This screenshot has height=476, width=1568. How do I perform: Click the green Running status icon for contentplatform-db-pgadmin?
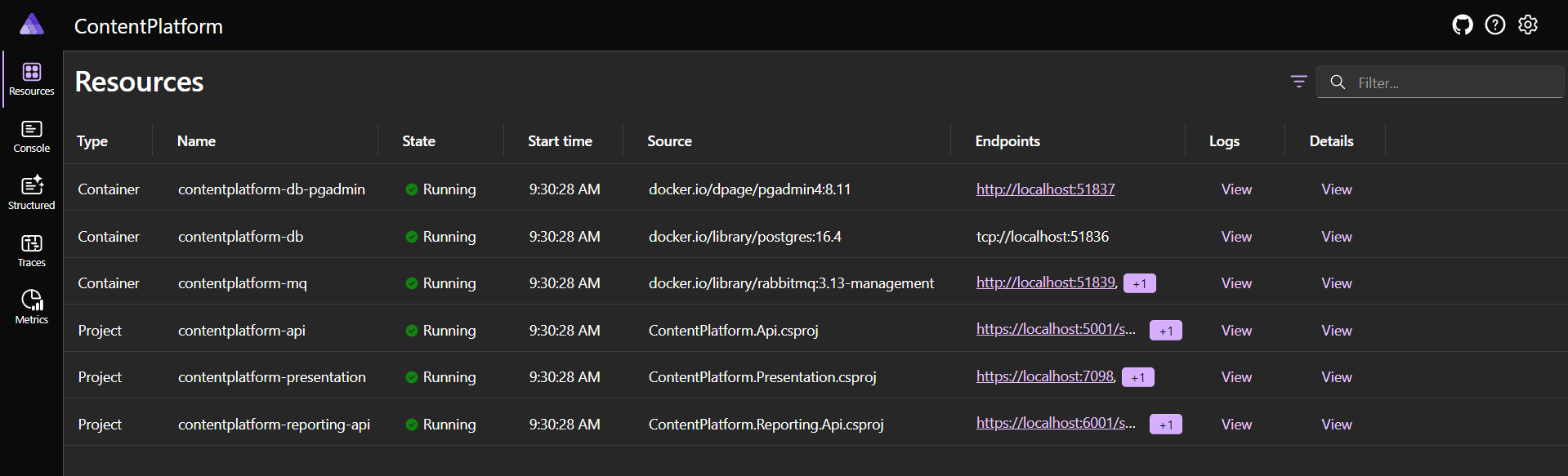pos(412,189)
